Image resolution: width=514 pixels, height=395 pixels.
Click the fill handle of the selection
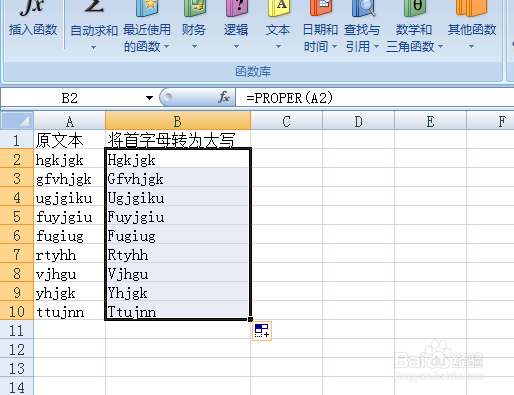coord(250,319)
